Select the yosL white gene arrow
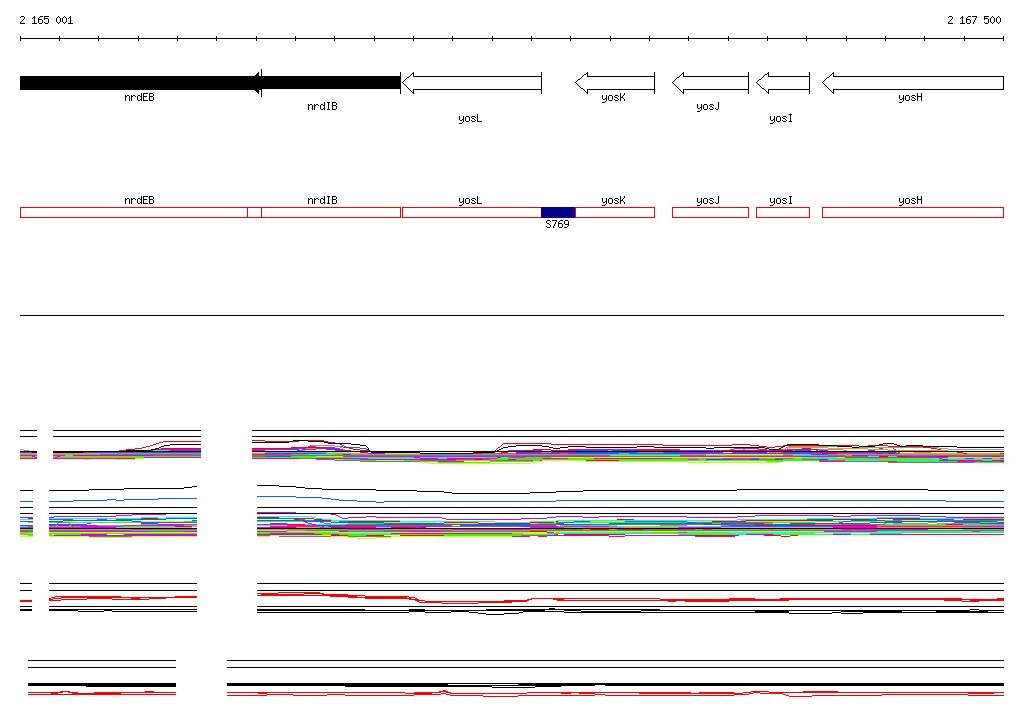Screen dimensions: 1024x714 pos(472,83)
